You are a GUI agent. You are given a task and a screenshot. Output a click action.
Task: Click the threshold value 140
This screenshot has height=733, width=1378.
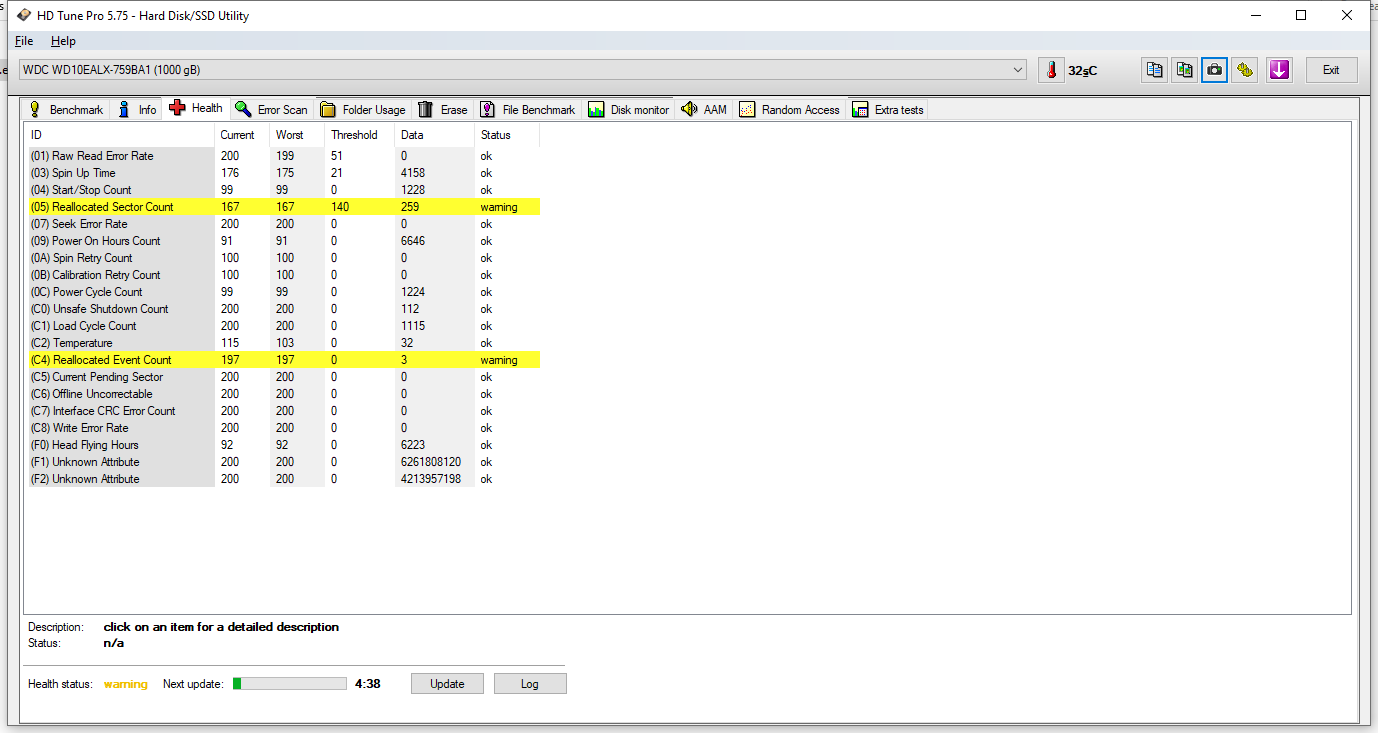click(341, 207)
